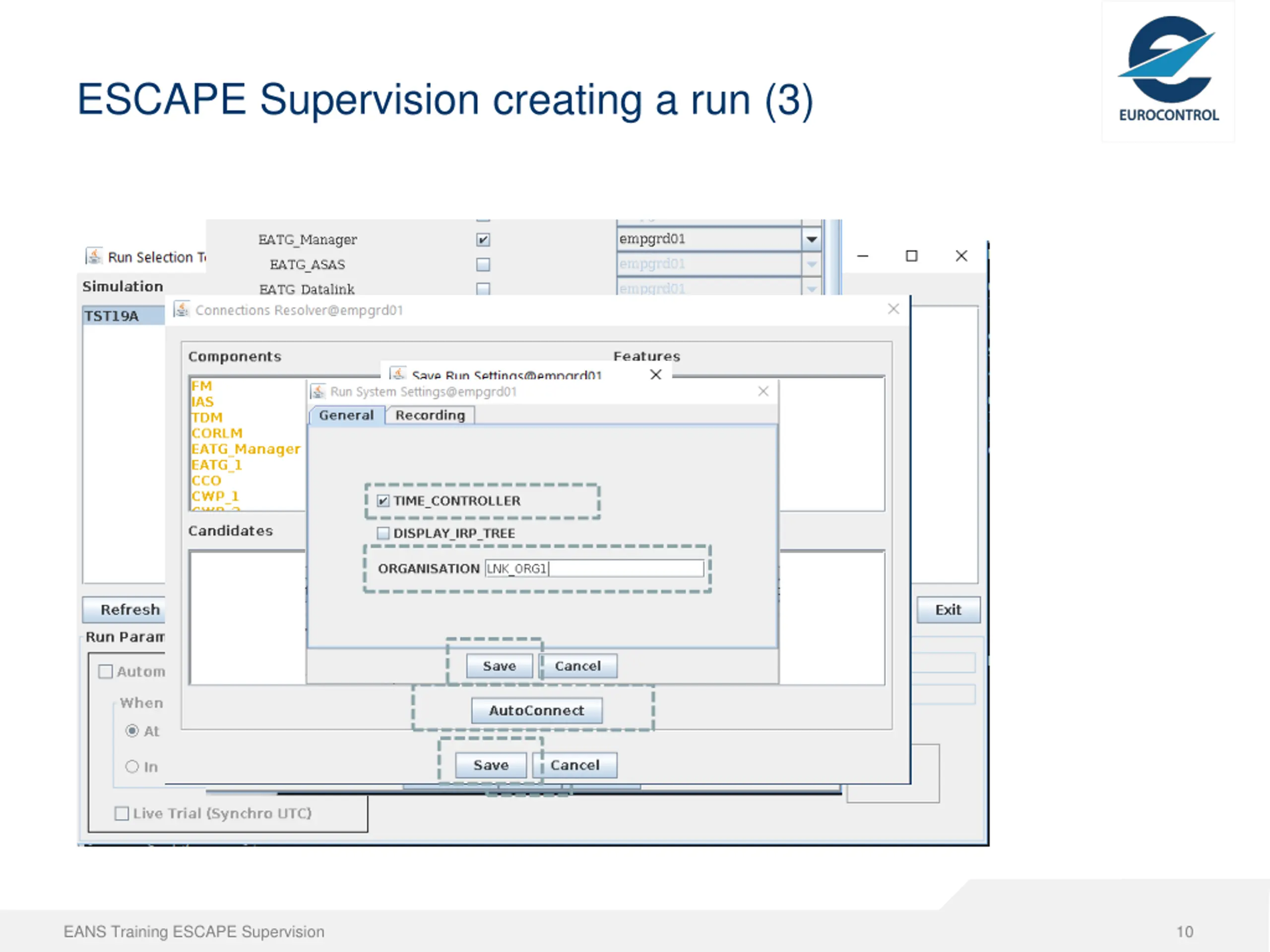Select CORLM in the Components list
The height and width of the screenshot is (952, 1270).
(217, 433)
